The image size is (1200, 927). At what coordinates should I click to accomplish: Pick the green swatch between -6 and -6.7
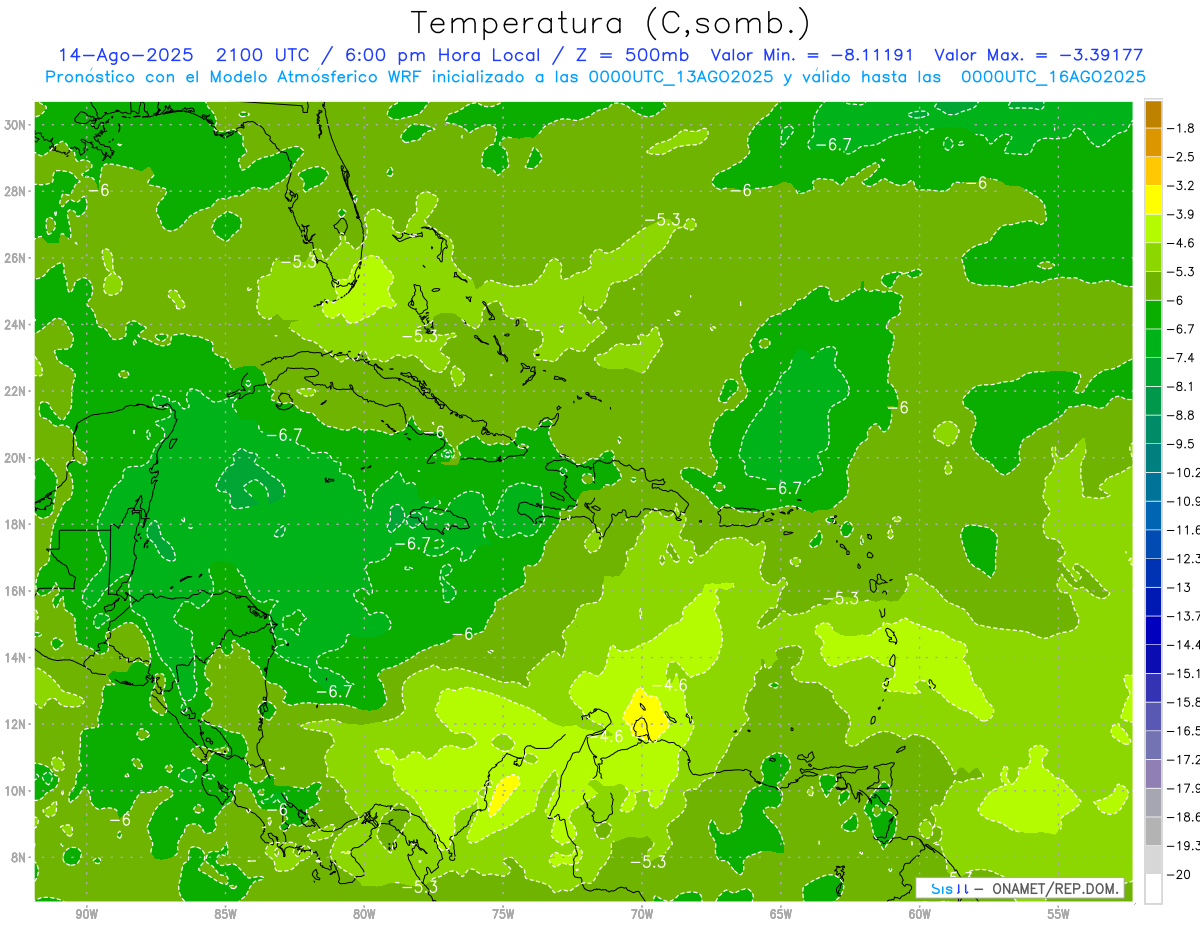(1153, 315)
